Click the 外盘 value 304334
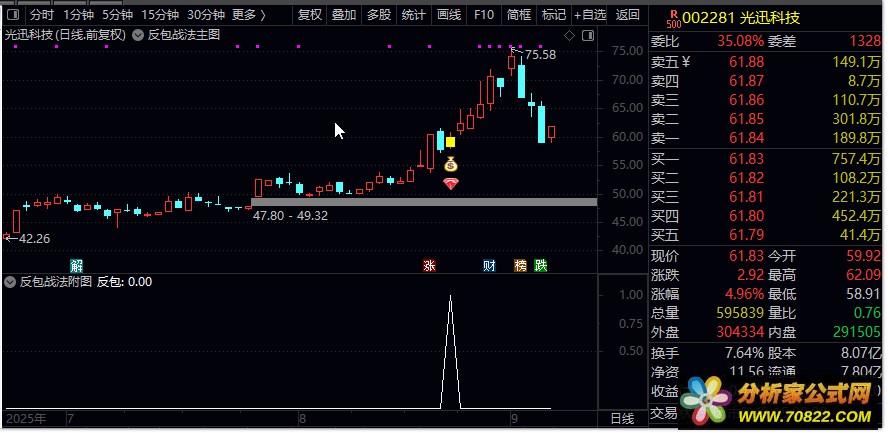888x433 pixels. point(740,332)
